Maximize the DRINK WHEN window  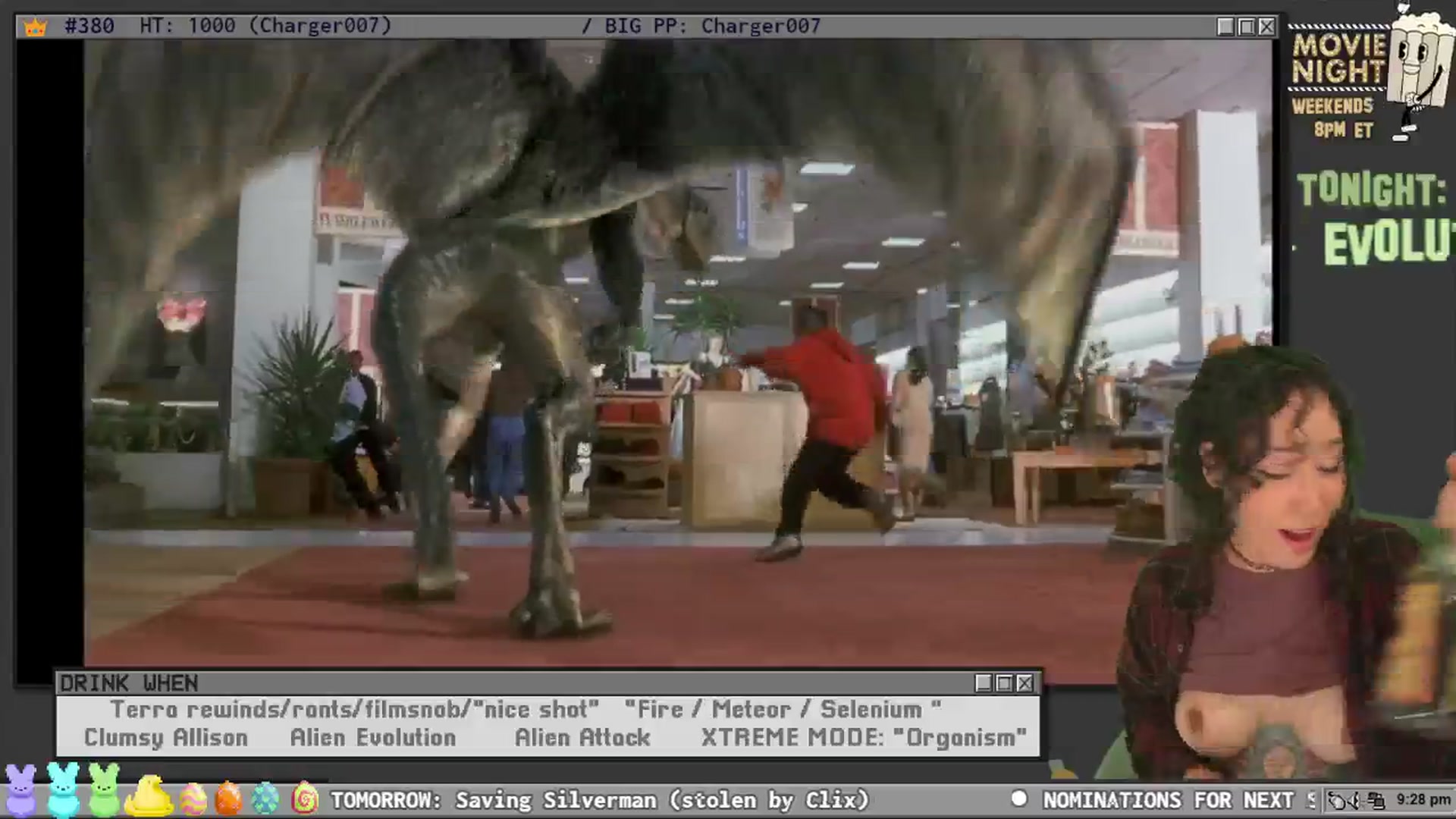pos(1004,683)
